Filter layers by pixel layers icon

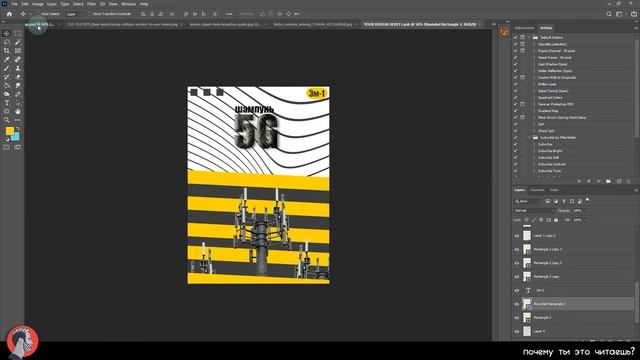pyautogui.click(x=548, y=201)
